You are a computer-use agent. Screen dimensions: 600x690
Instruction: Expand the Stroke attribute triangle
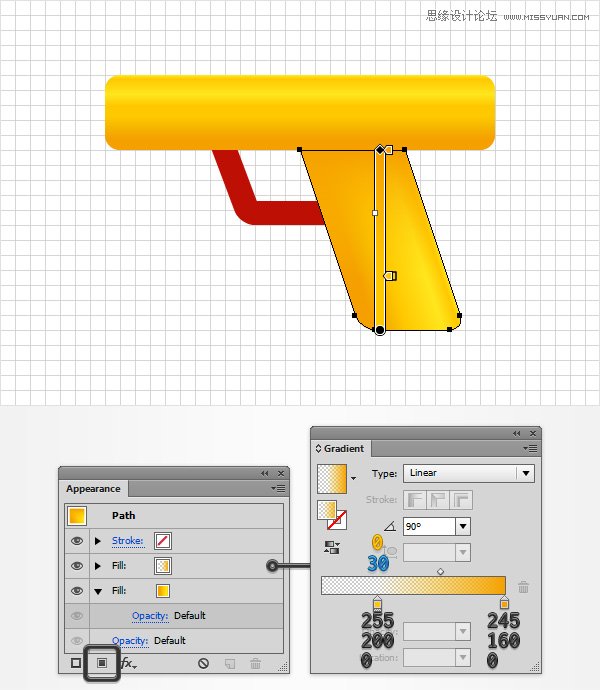click(98, 541)
